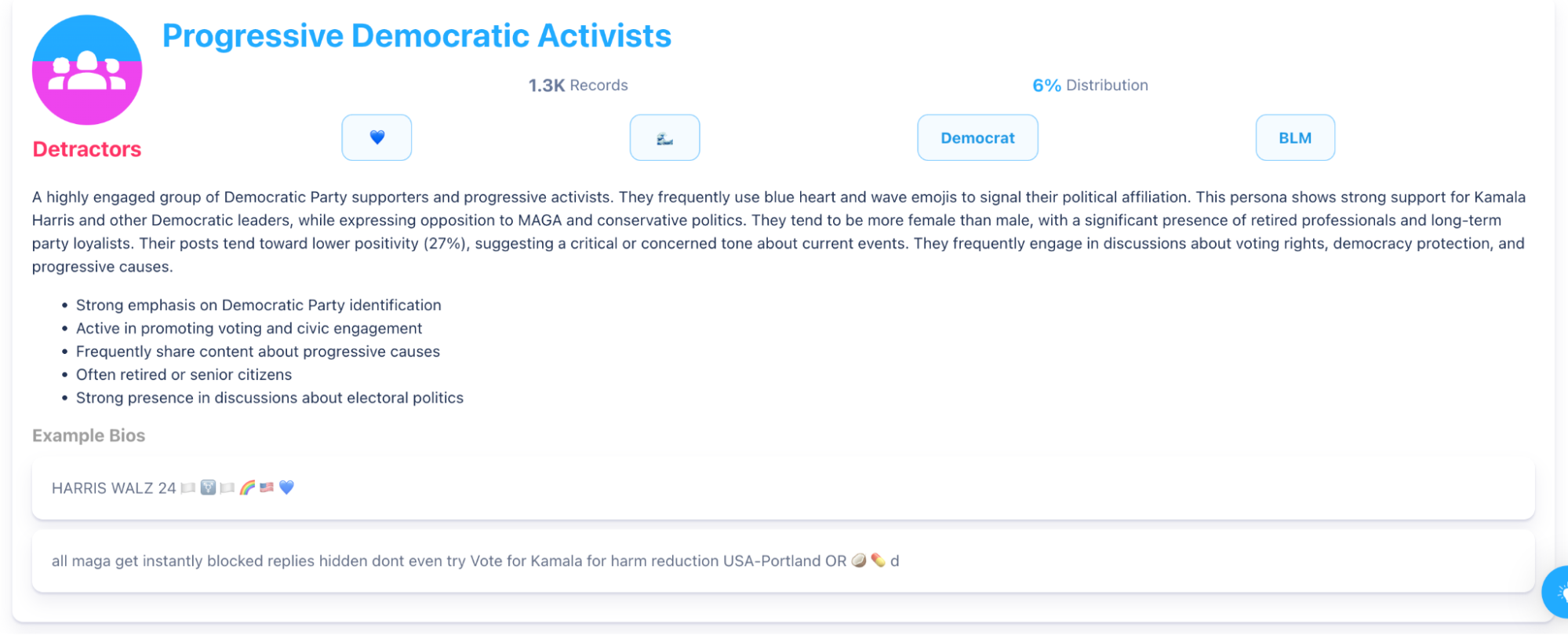This screenshot has width=1568, height=635.
Task: Click the "Strong emphasis on Democratic Party identification" bullet
Action: coord(258,305)
